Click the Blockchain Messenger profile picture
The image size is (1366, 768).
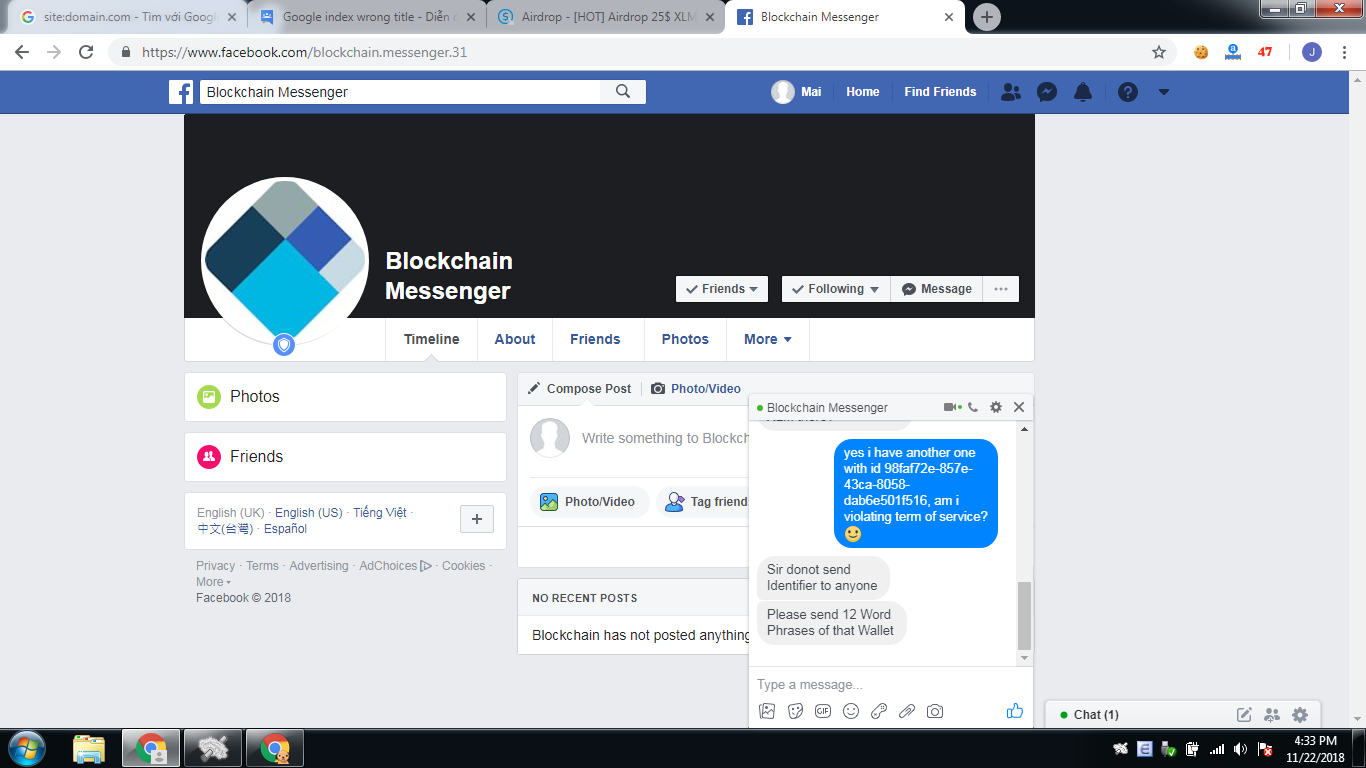pos(285,261)
